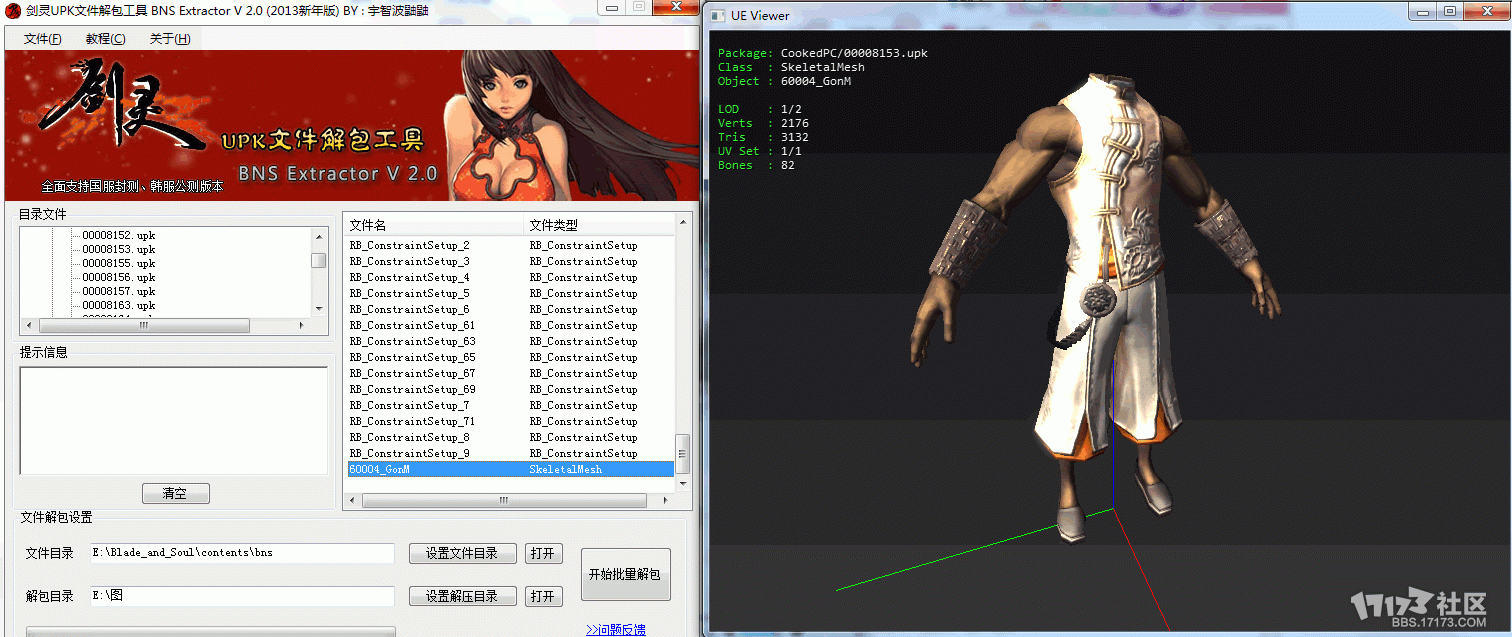1512x637 pixels.
Task: Sort the list by the 文件名 column header
Action: coord(435,225)
